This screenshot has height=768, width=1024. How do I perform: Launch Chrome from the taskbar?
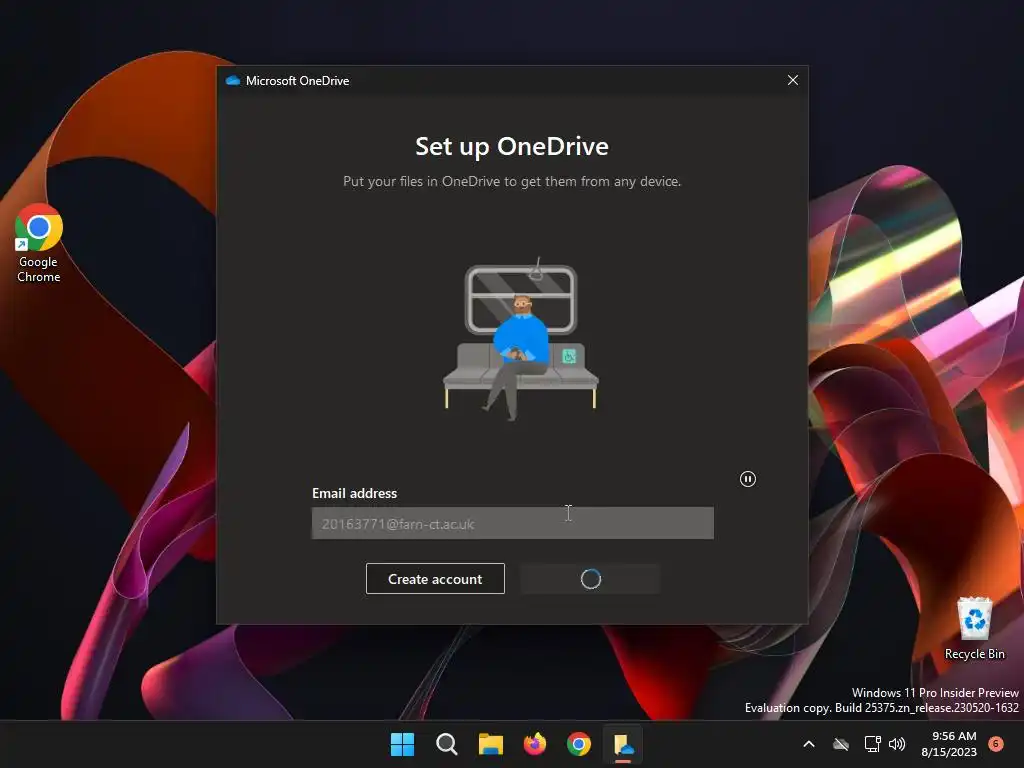(x=579, y=744)
